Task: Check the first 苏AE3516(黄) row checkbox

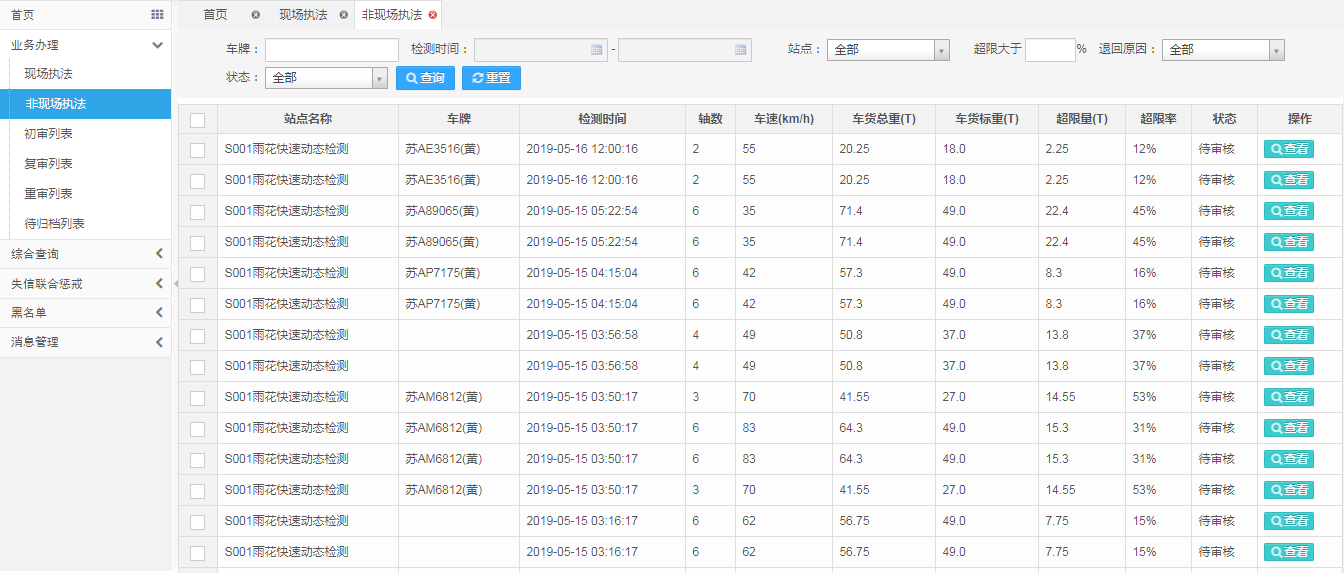Action: pos(197,150)
